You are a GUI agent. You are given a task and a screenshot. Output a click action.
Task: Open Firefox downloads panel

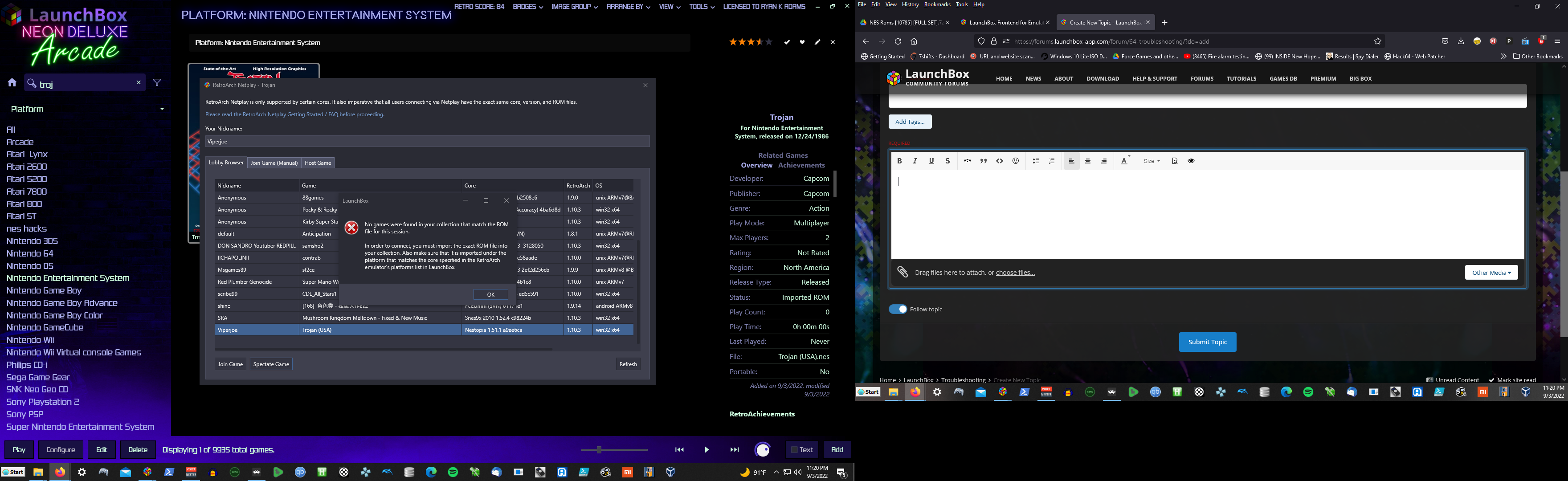click(x=1461, y=41)
